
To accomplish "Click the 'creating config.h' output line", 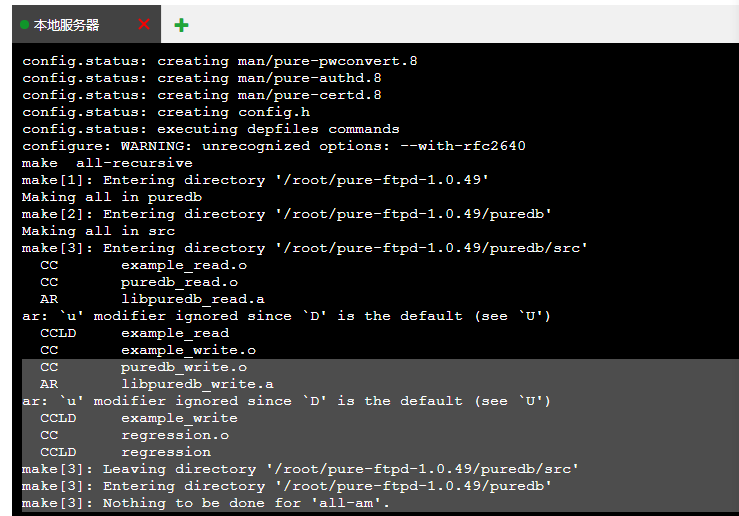I will tap(166, 112).
